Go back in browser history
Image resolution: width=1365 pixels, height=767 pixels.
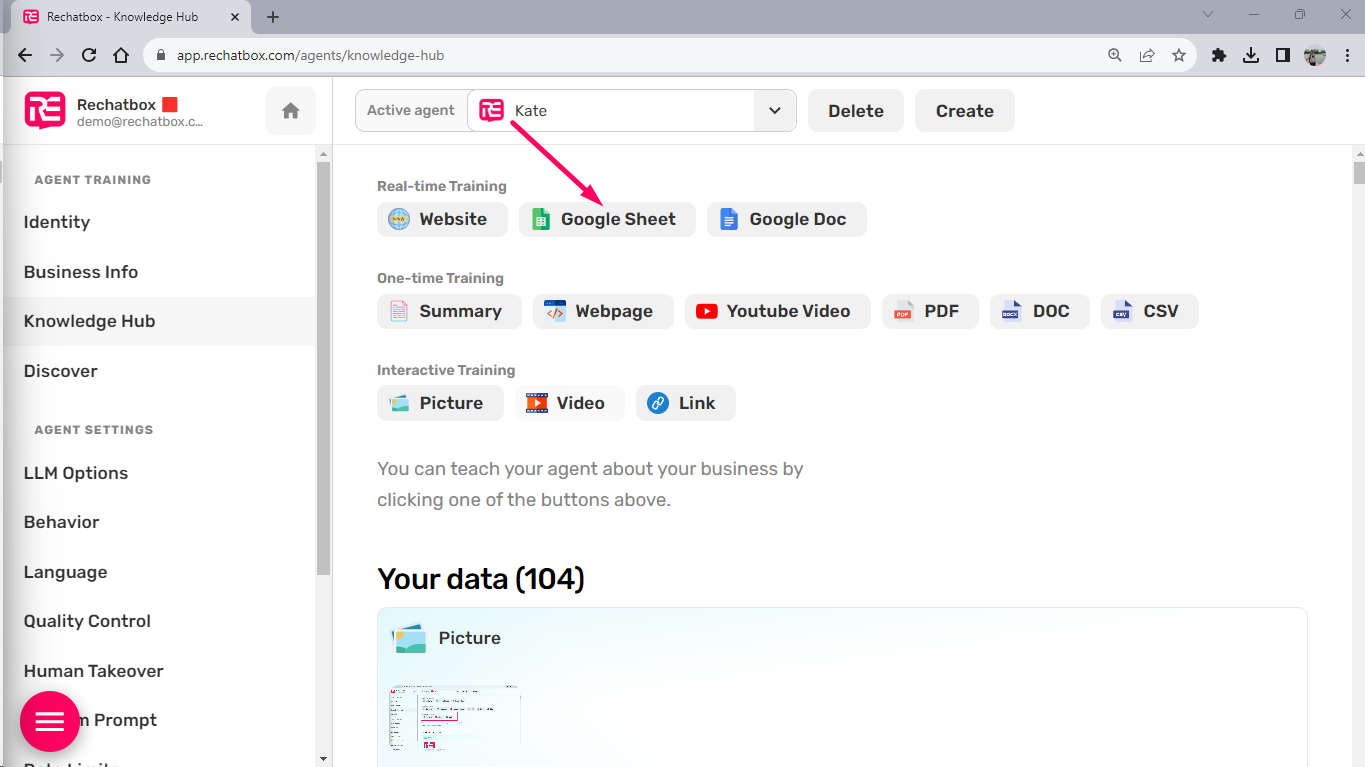(x=25, y=56)
